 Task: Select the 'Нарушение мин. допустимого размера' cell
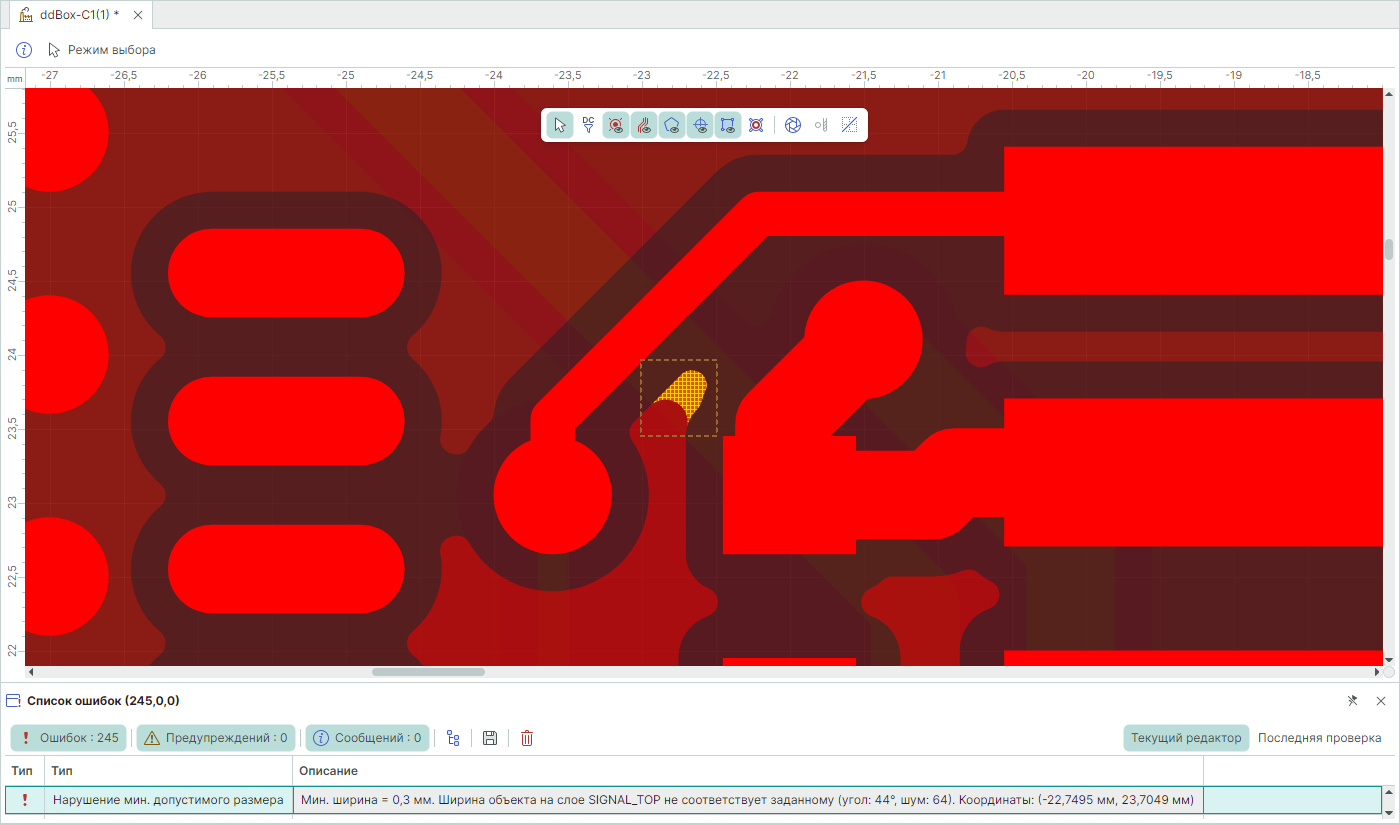point(168,800)
